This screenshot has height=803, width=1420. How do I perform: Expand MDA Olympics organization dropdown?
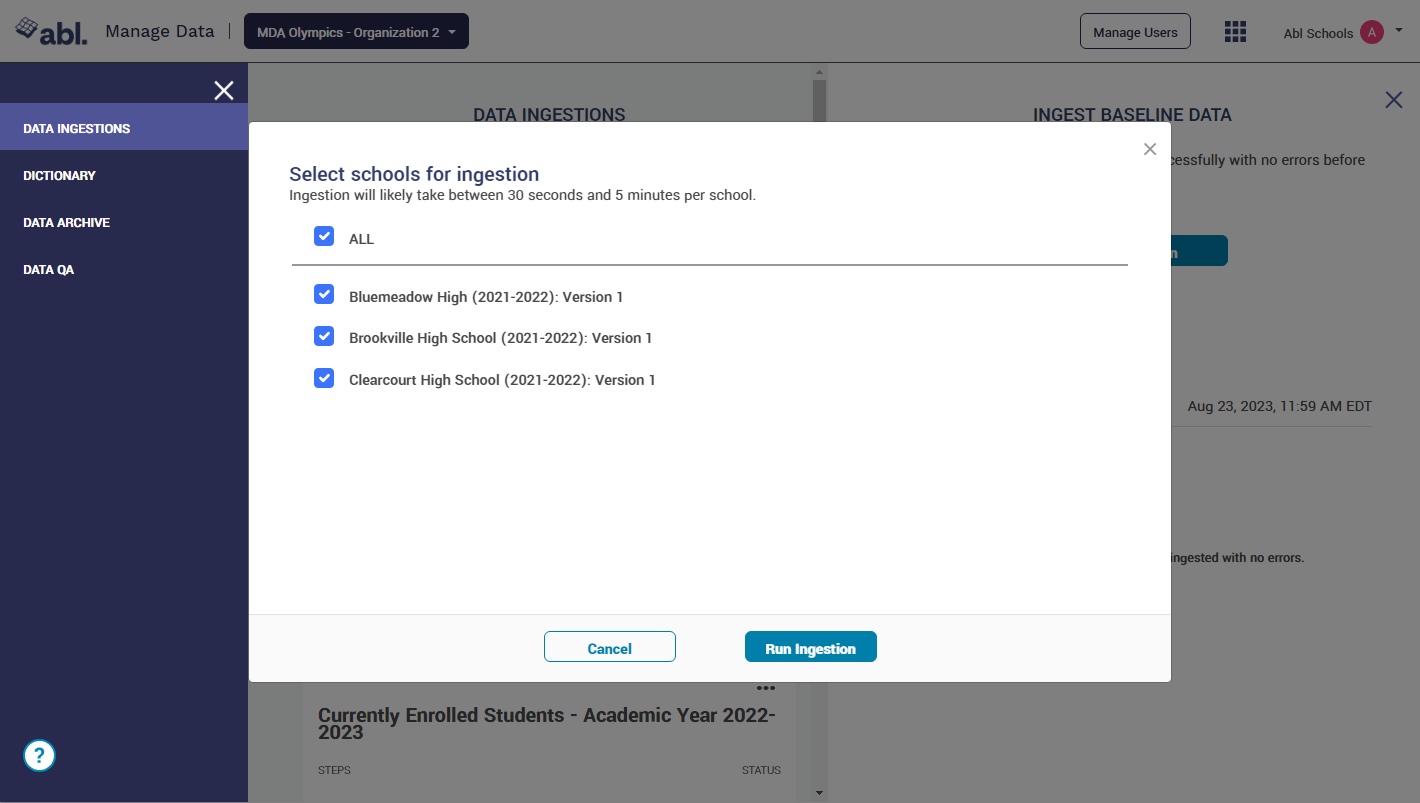(x=356, y=32)
